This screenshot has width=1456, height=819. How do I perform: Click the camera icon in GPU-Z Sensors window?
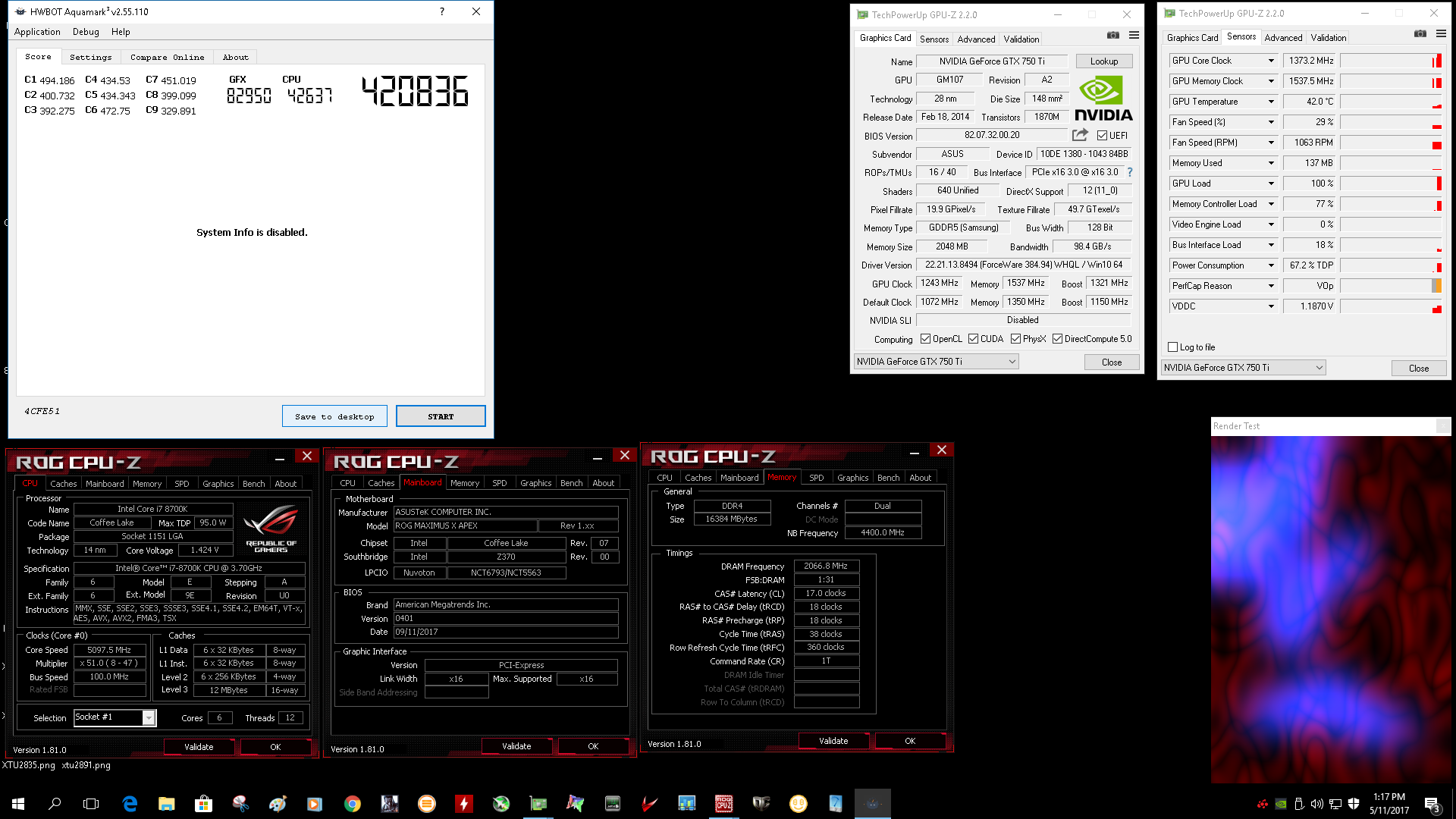[1420, 34]
